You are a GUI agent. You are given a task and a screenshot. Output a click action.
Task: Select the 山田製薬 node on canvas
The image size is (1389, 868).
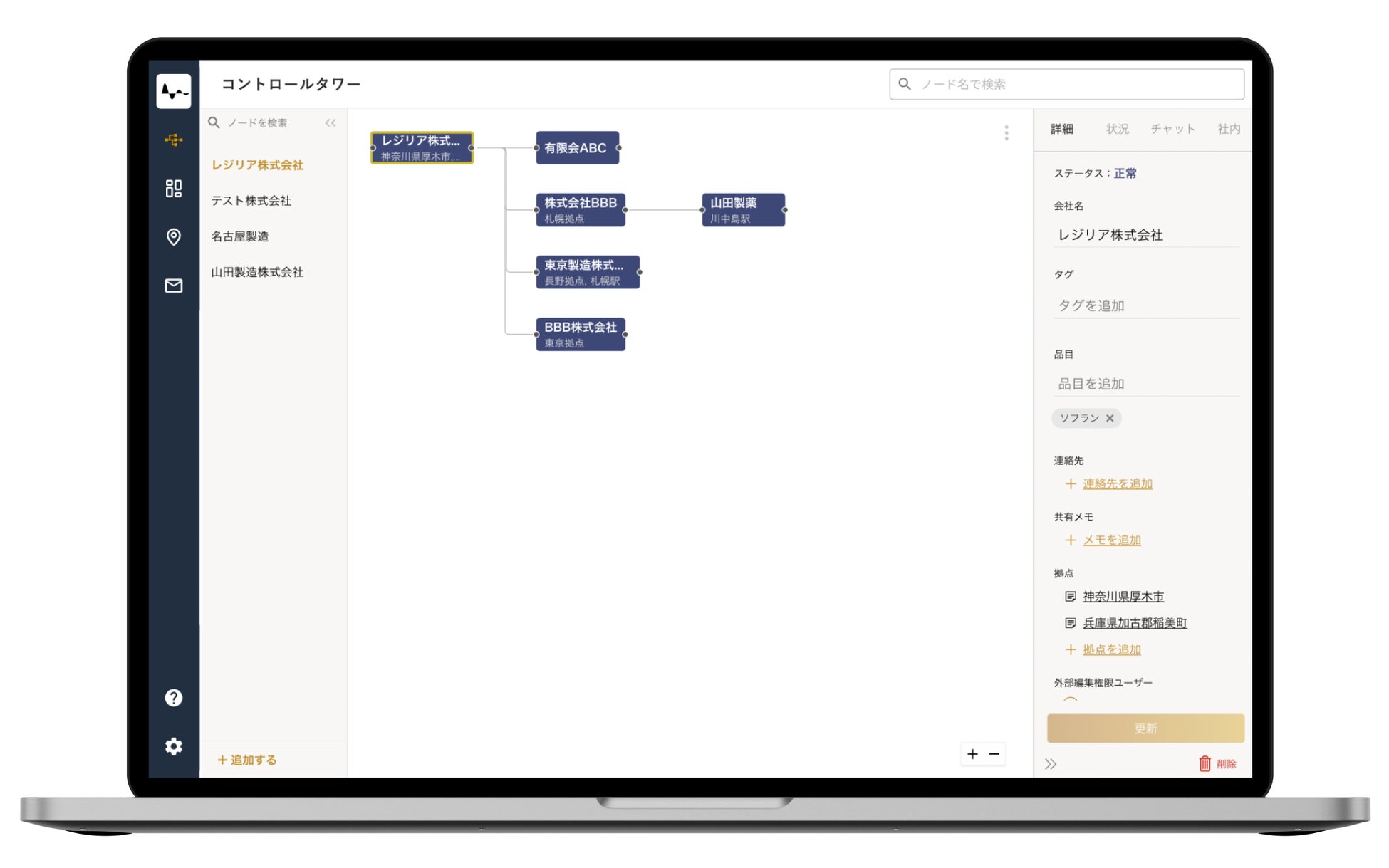click(743, 209)
